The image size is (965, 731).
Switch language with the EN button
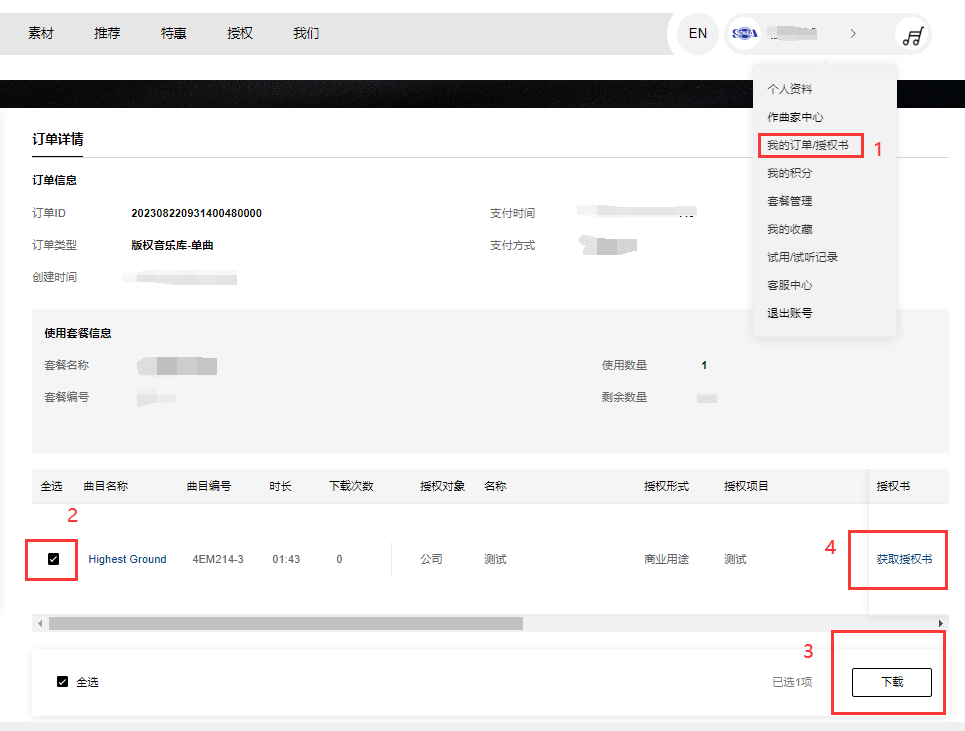tap(698, 33)
